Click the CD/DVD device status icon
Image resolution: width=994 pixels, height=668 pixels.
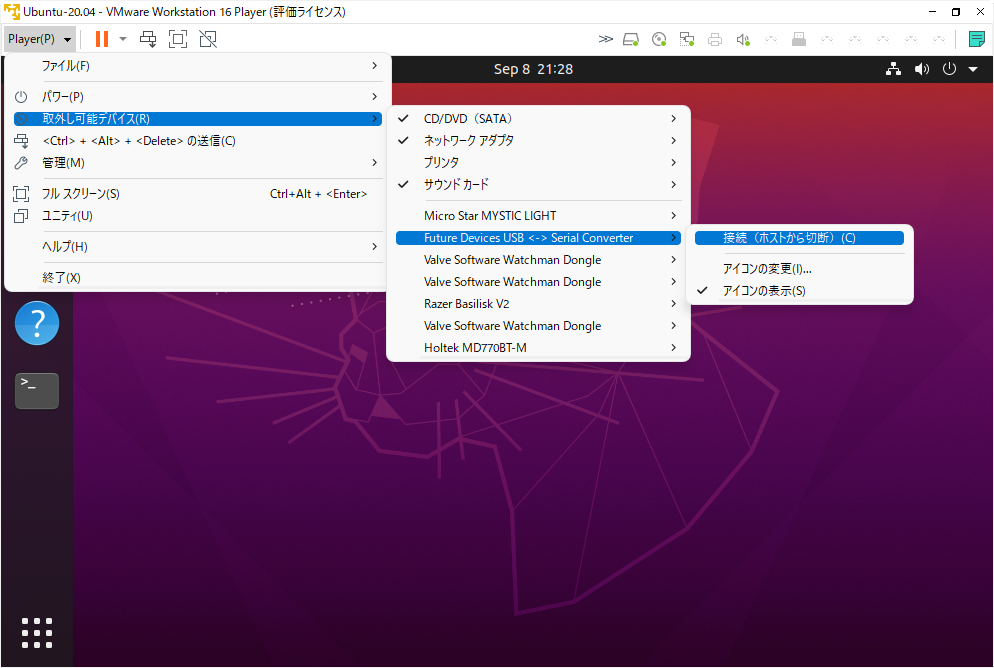[x=659, y=39]
